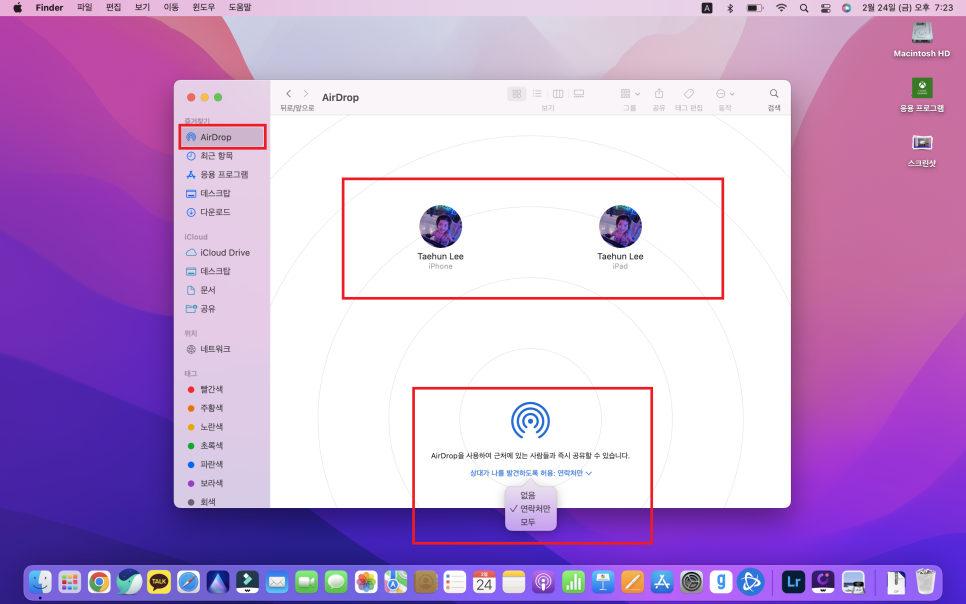This screenshot has width=966, height=604.
Task: Switch to list view
Action: [537, 94]
